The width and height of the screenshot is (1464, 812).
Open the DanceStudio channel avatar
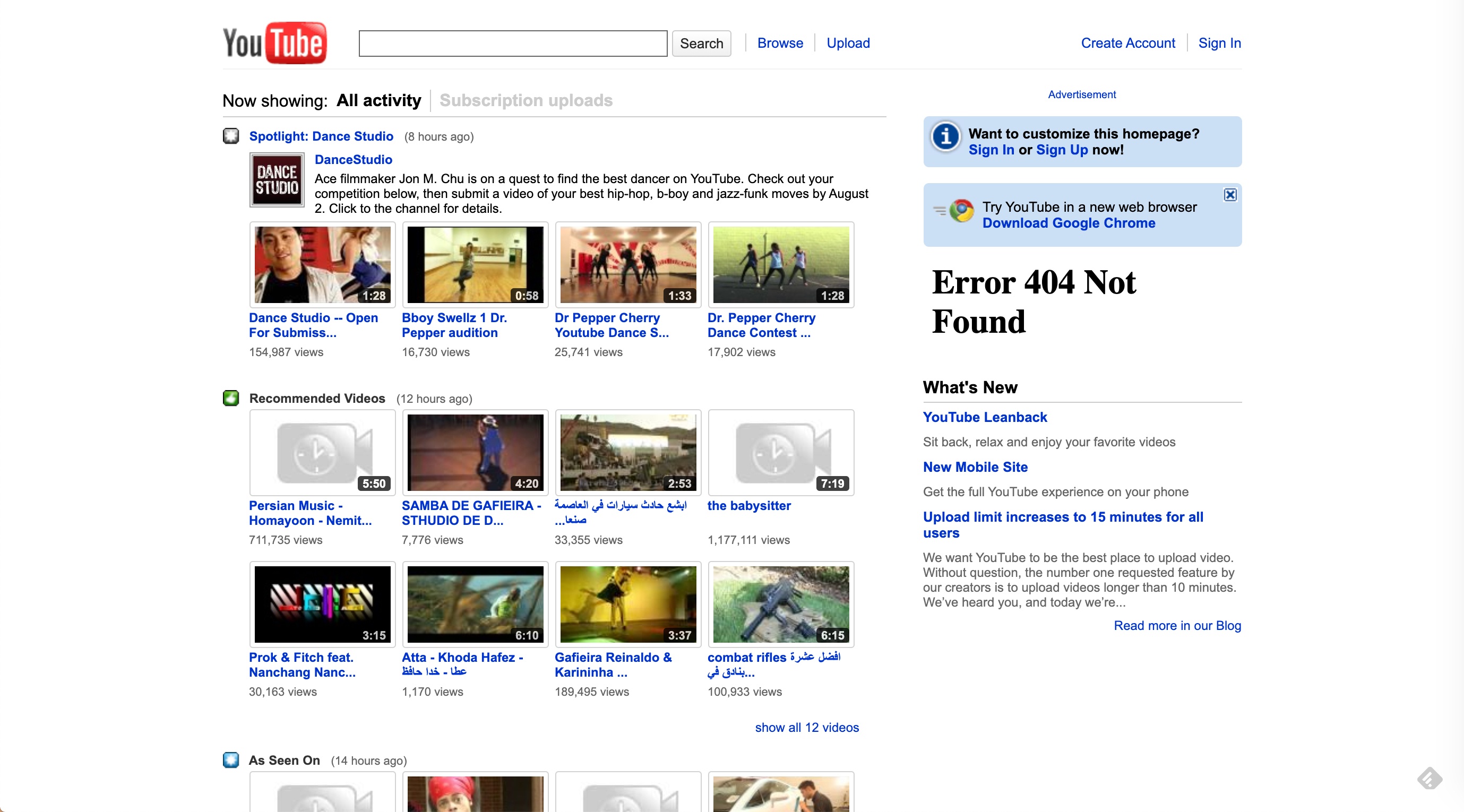277,180
